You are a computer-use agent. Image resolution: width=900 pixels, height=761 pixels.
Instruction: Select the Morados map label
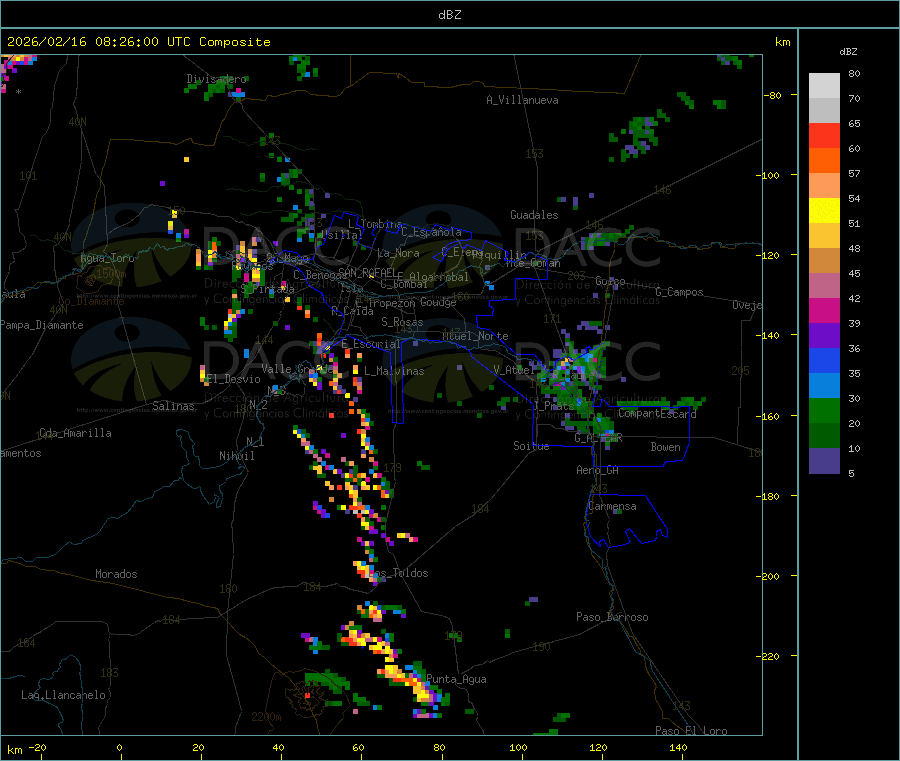pos(116,574)
